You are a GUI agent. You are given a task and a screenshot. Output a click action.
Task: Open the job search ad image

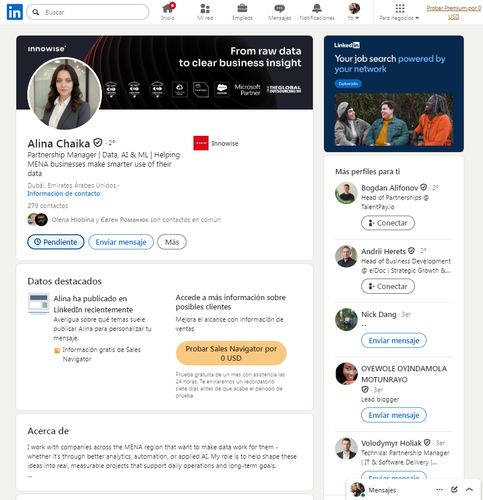[x=394, y=120]
